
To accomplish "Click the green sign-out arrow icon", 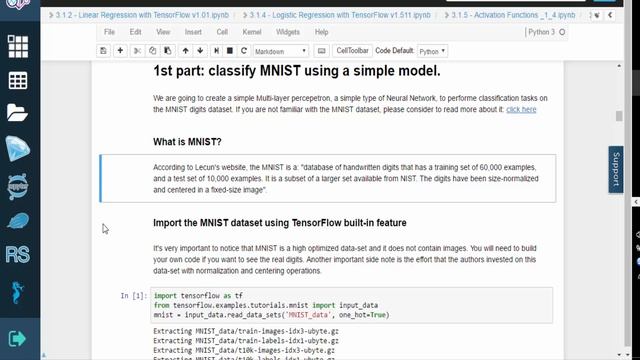I will coord(17,338).
